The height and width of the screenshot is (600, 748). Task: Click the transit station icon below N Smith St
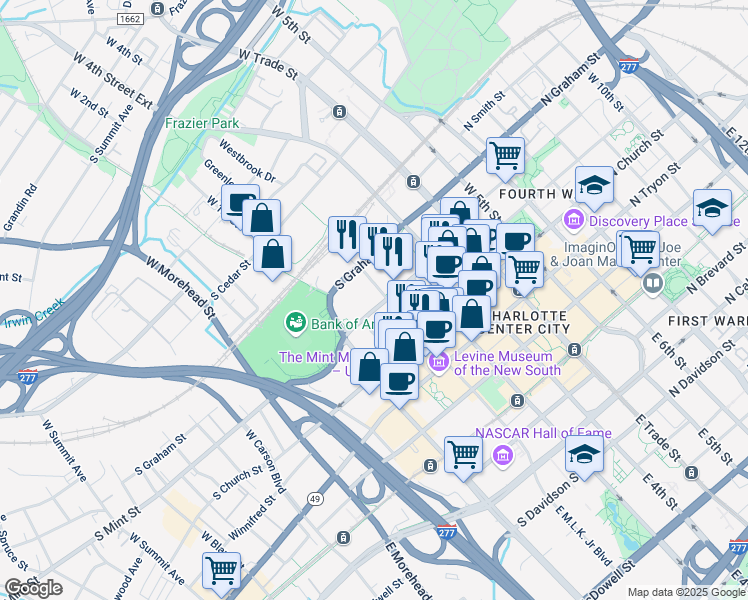tap(413, 182)
